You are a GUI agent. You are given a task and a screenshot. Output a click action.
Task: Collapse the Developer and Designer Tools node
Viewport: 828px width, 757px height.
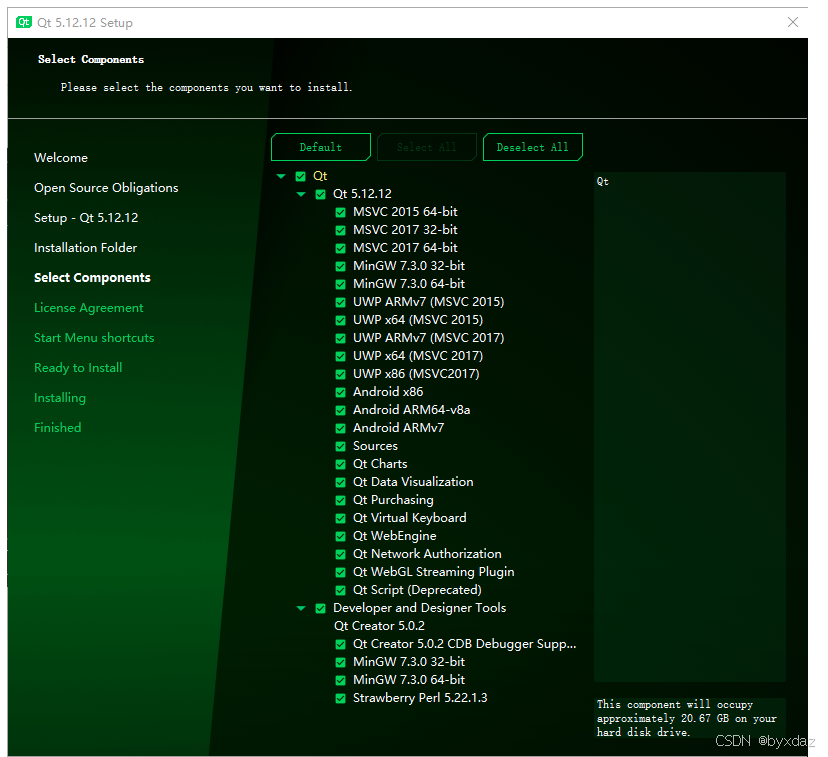(302, 608)
